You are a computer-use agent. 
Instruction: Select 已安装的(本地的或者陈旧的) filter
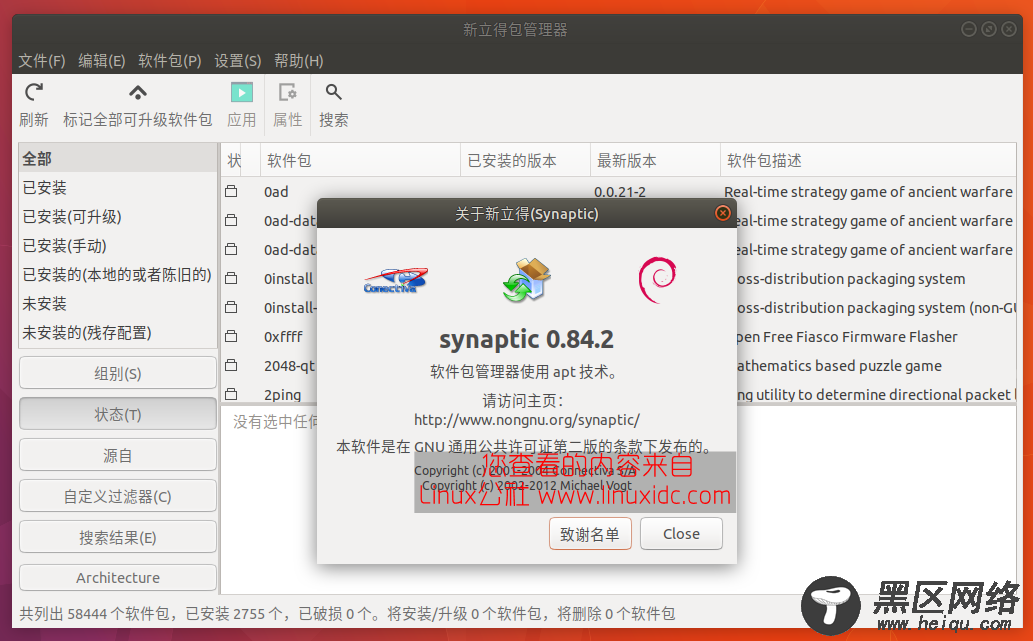click(117, 275)
